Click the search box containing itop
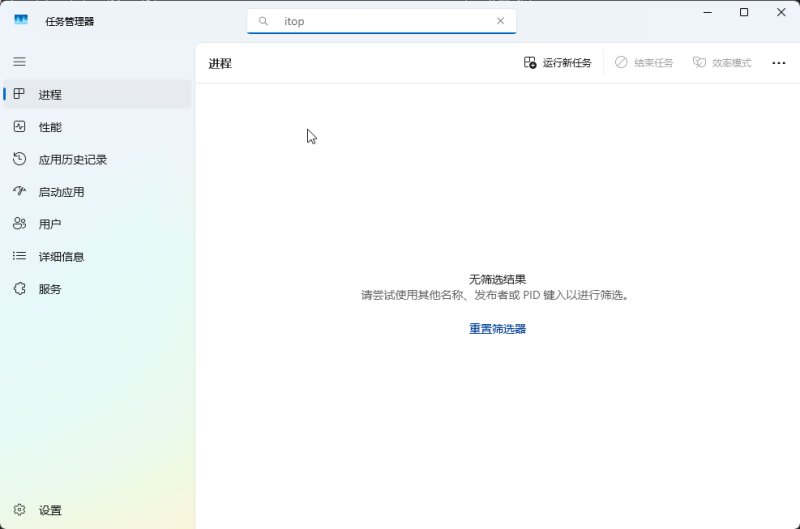Viewport: 800px width, 529px height. 382,21
